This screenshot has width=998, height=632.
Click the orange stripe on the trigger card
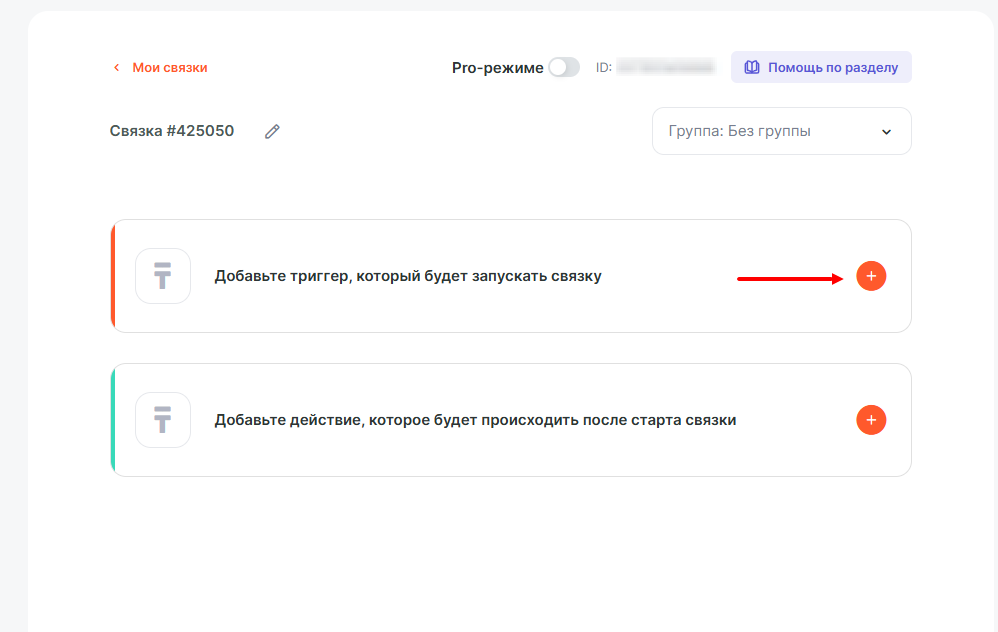113,276
